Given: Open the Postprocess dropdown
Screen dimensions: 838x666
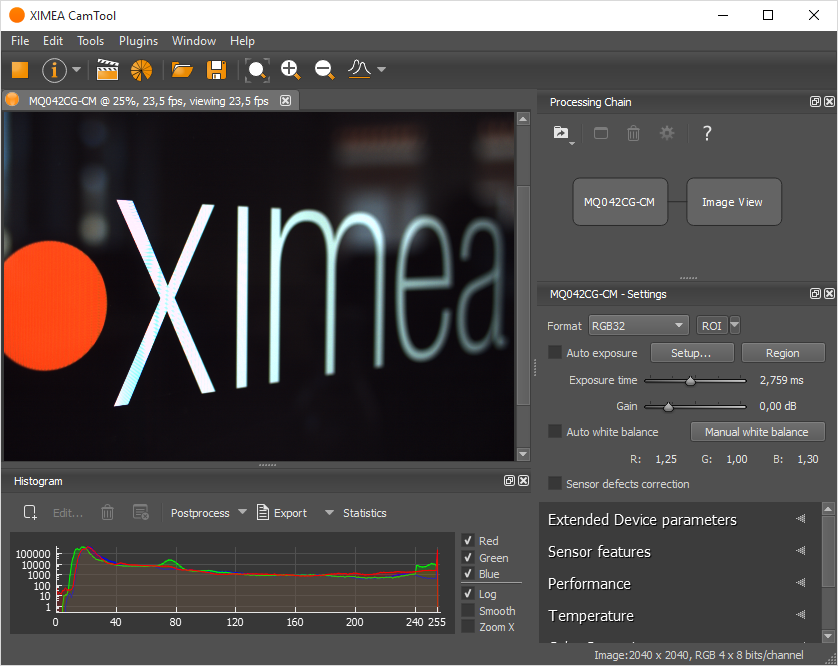Looking at the screenshot, I should (x=208, y=513).
